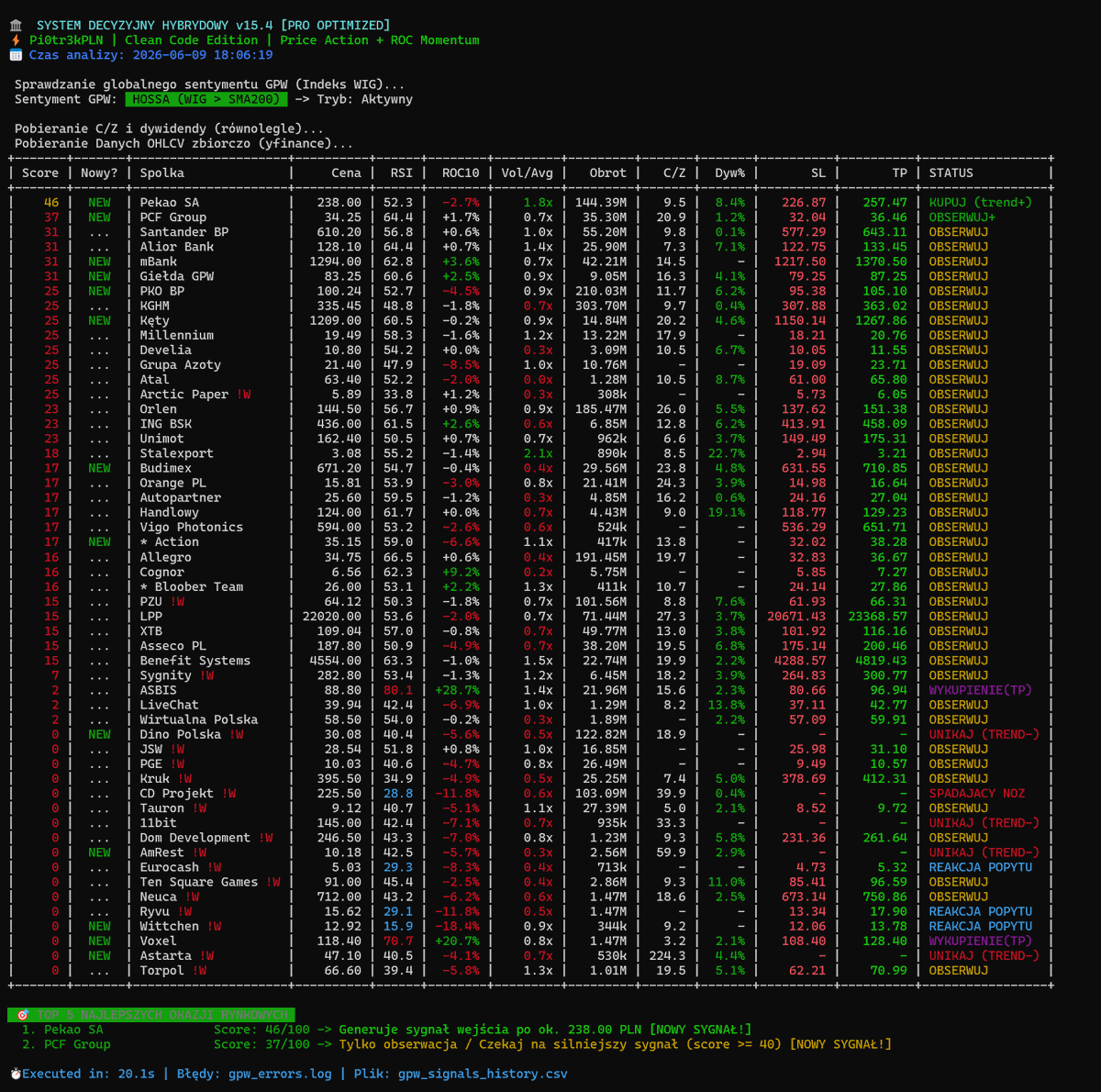Select the OBSERWUJ+ status in PCF Group row

click(x=962, y=217)
